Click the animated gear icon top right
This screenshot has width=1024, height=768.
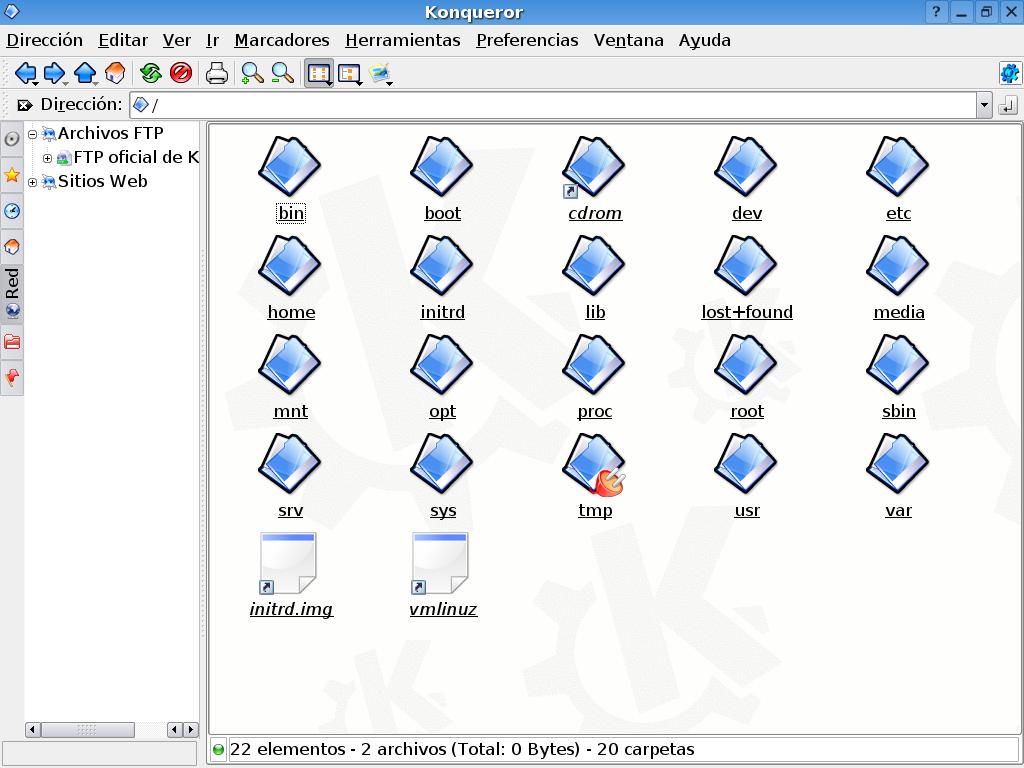click(x=1009, y=73)
